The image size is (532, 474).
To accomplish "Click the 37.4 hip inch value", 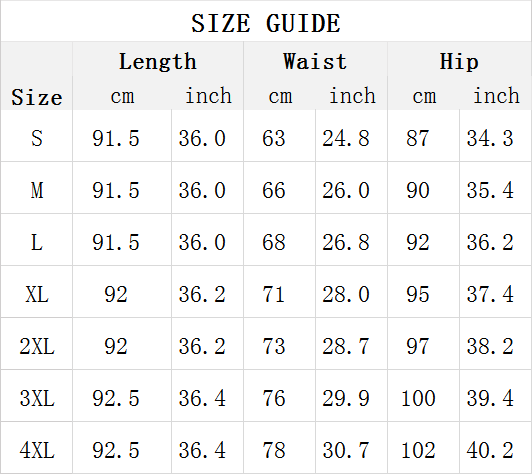I will pos(490,294).
